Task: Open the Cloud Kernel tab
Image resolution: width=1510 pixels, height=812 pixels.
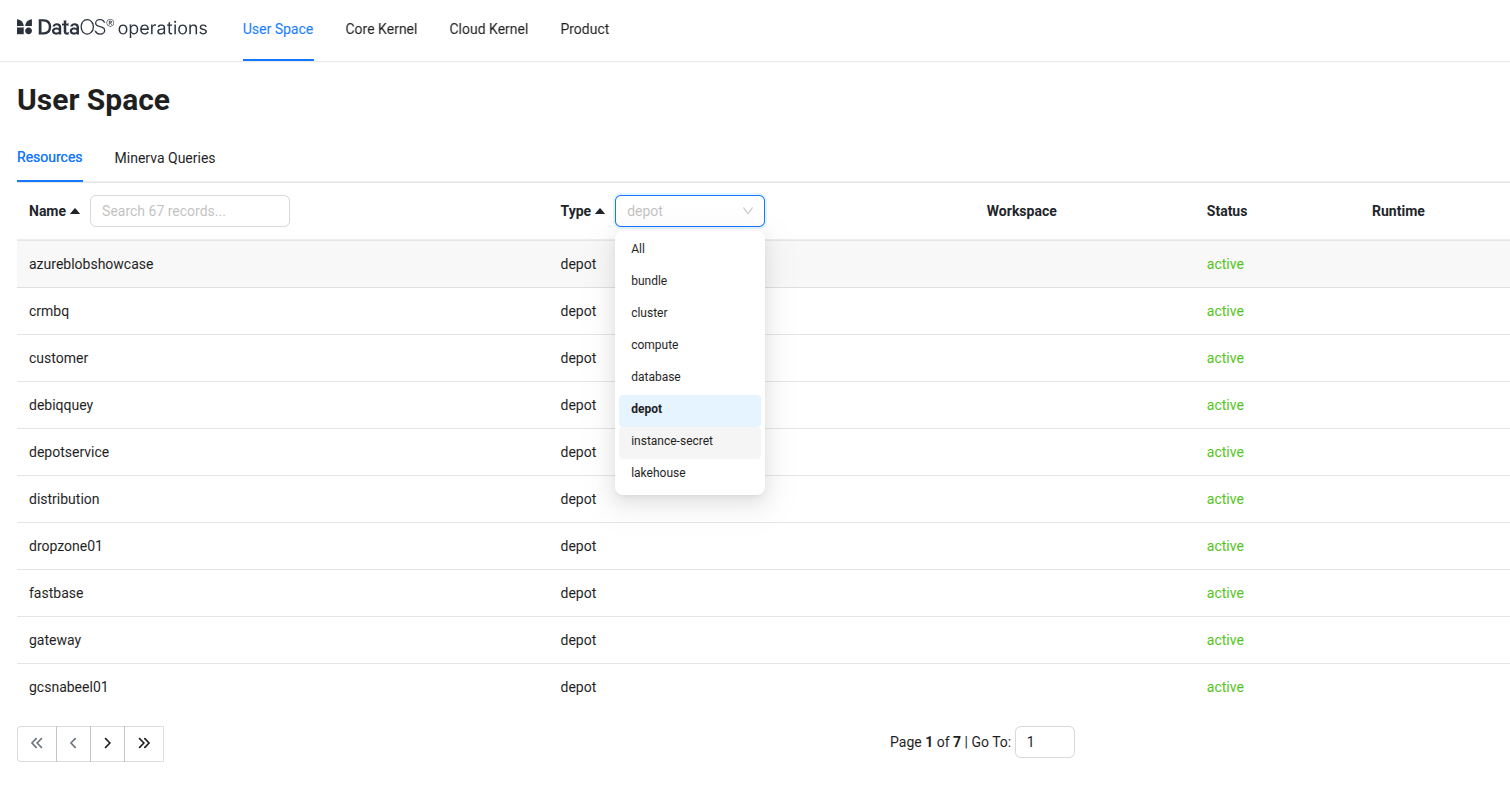Action: tap(488, 29)
